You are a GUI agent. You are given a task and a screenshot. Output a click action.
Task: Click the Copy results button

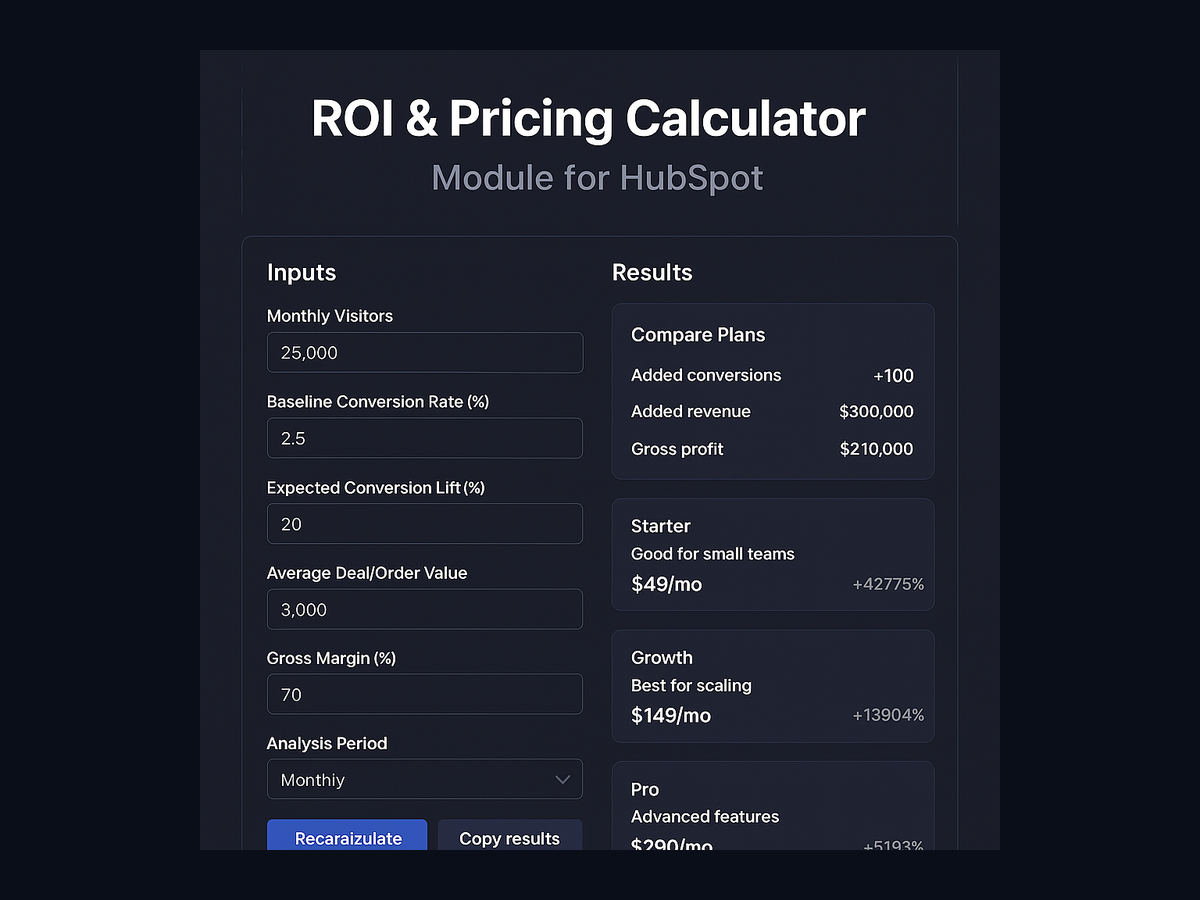click(x=510, y=839)
